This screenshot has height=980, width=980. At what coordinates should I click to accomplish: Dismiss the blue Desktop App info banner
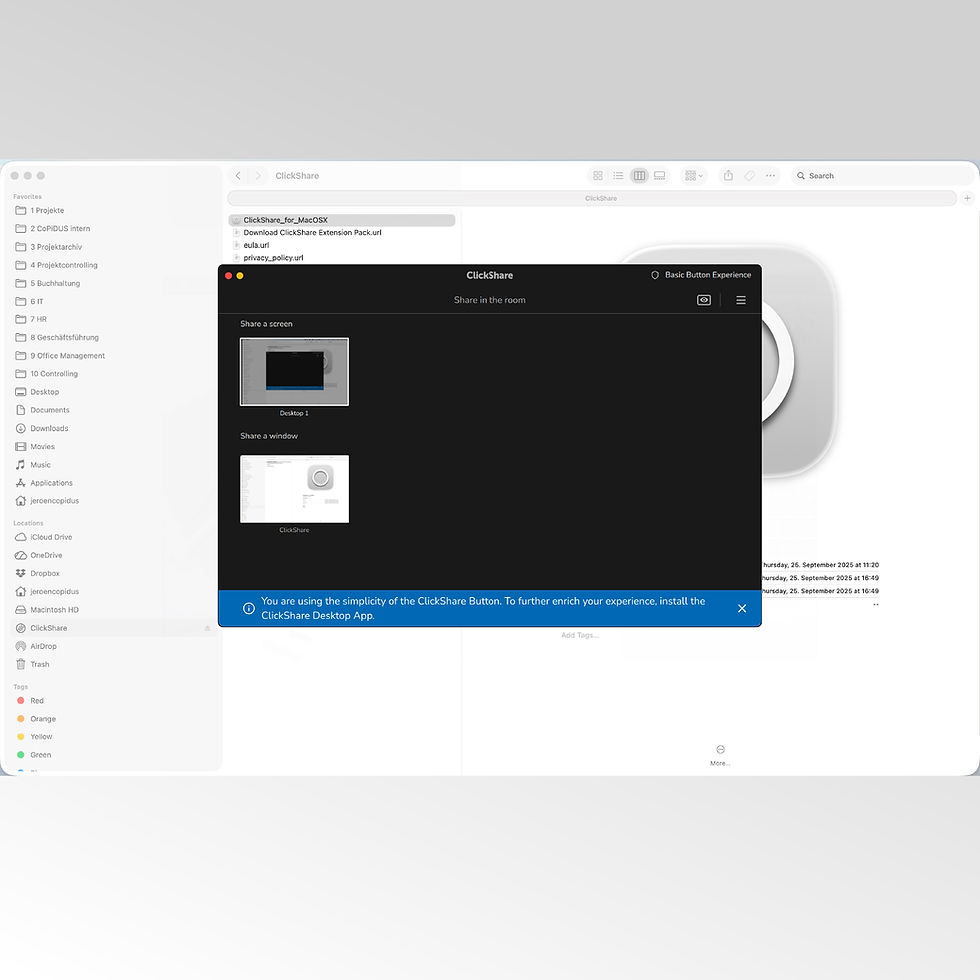[x=742, y=608]
